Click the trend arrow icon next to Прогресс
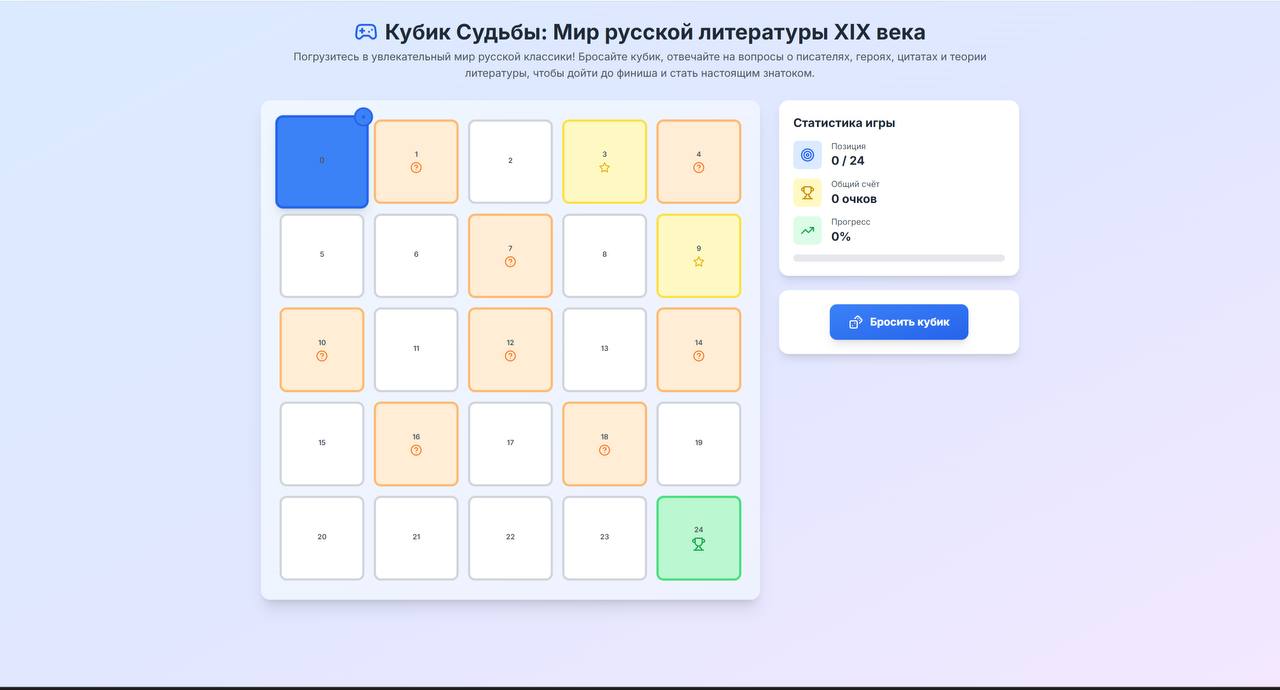Image resolution: width=1280 pixels, height=690 pixels. [807, 231]
